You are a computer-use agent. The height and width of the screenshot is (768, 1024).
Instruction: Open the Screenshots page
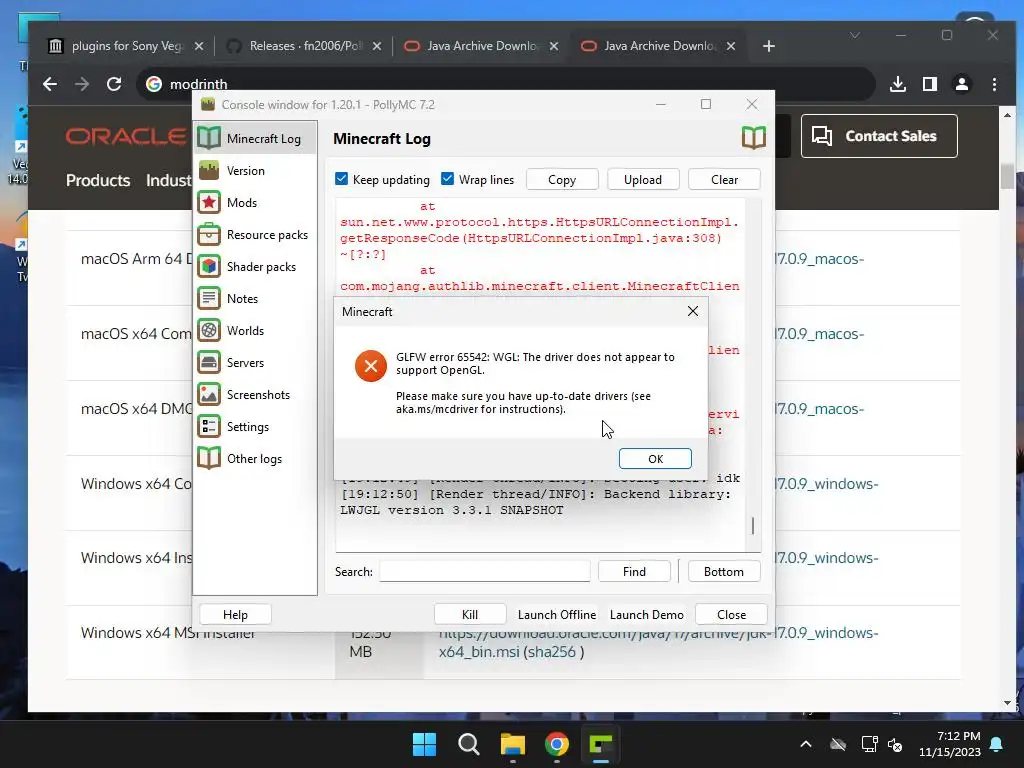(x=255, y=394)
